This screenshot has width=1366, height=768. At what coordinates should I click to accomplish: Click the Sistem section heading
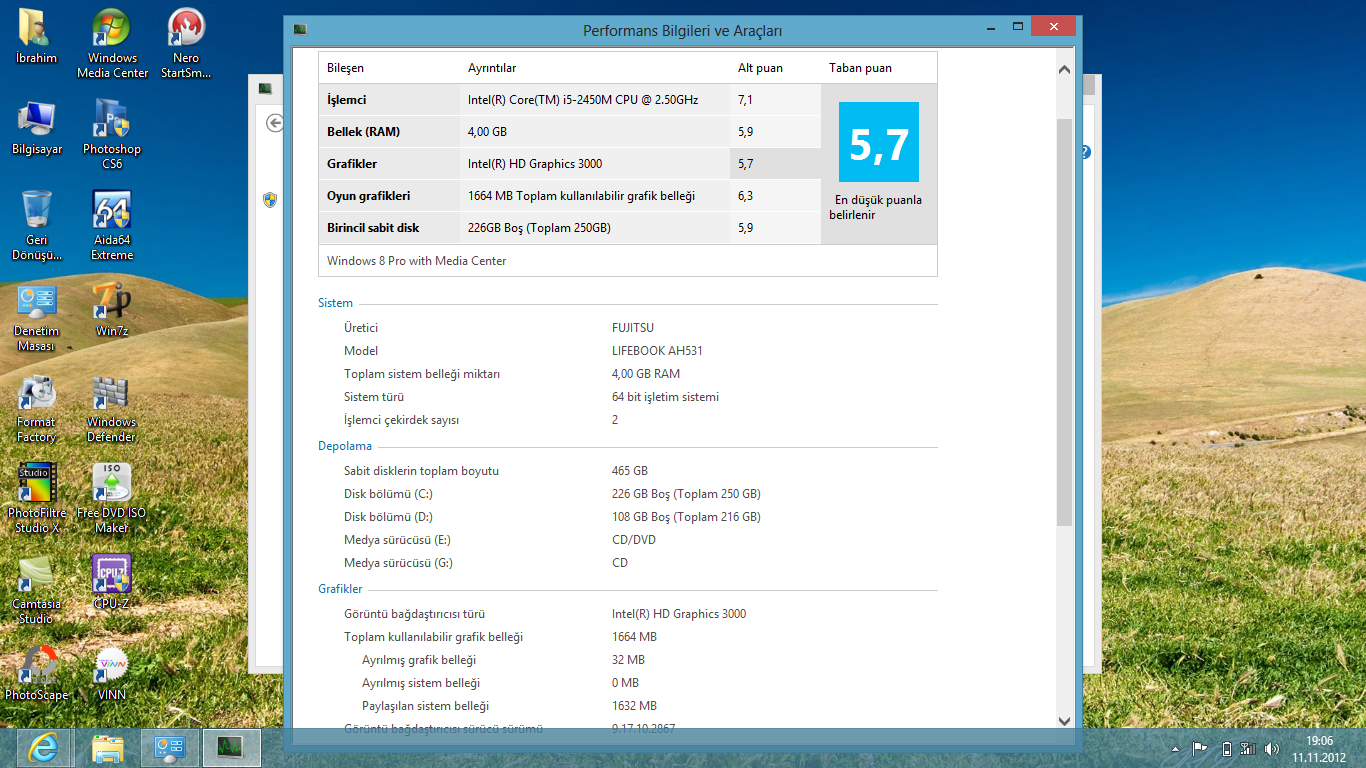click(335, 303)
